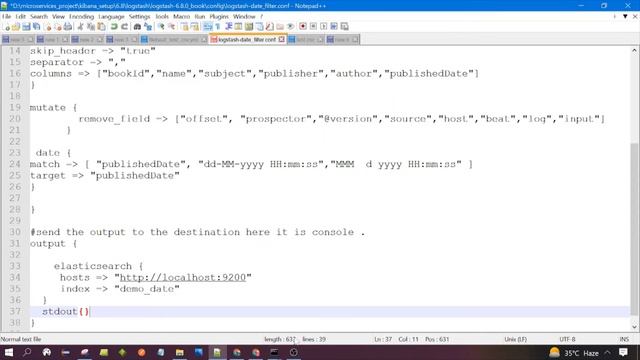640x360 pixels.
Task: Click the Unix (LF) line ending status field
Action: [516, 339]
